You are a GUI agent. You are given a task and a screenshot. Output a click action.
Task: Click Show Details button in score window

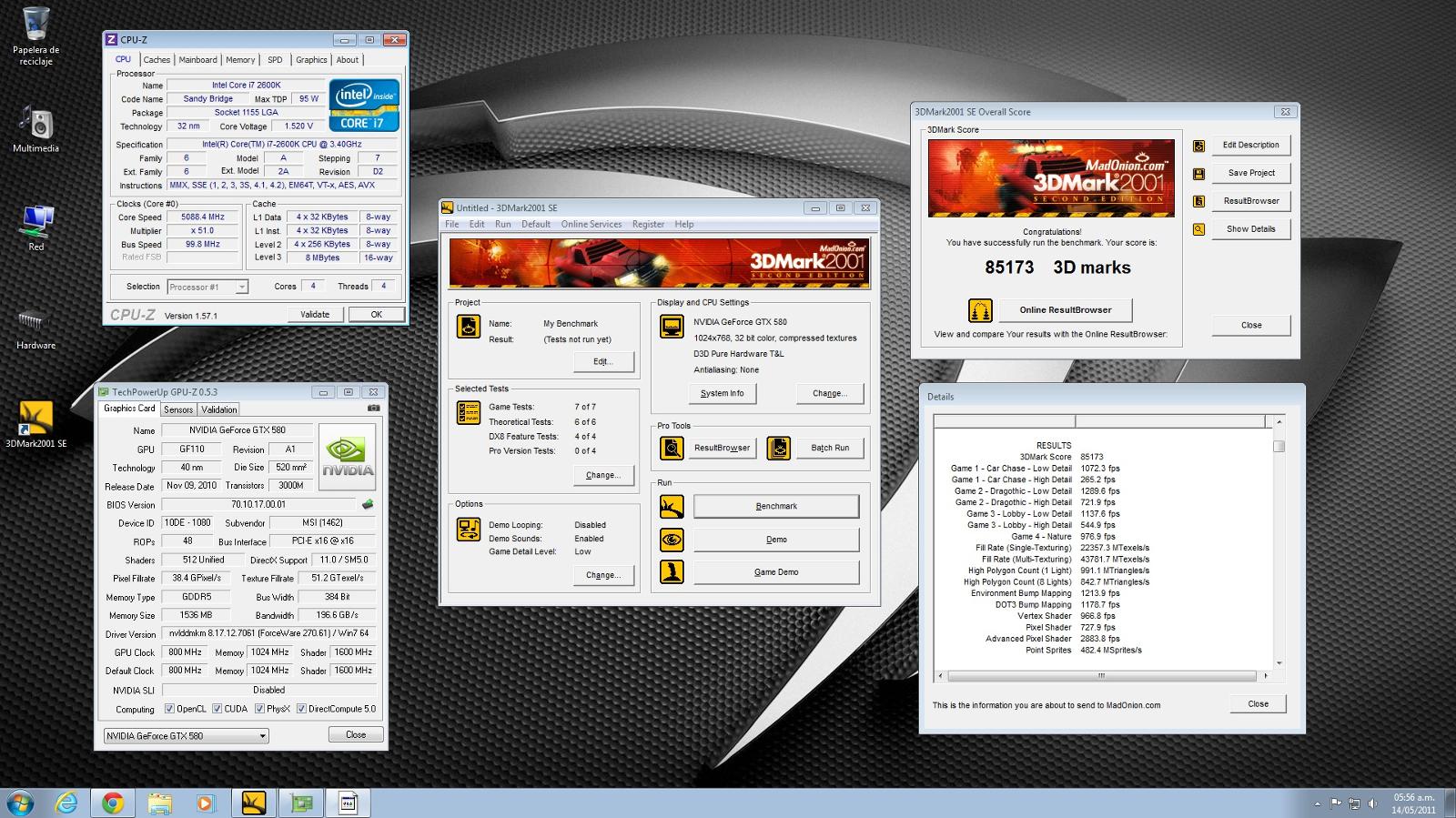click(x=1250, y=229)
